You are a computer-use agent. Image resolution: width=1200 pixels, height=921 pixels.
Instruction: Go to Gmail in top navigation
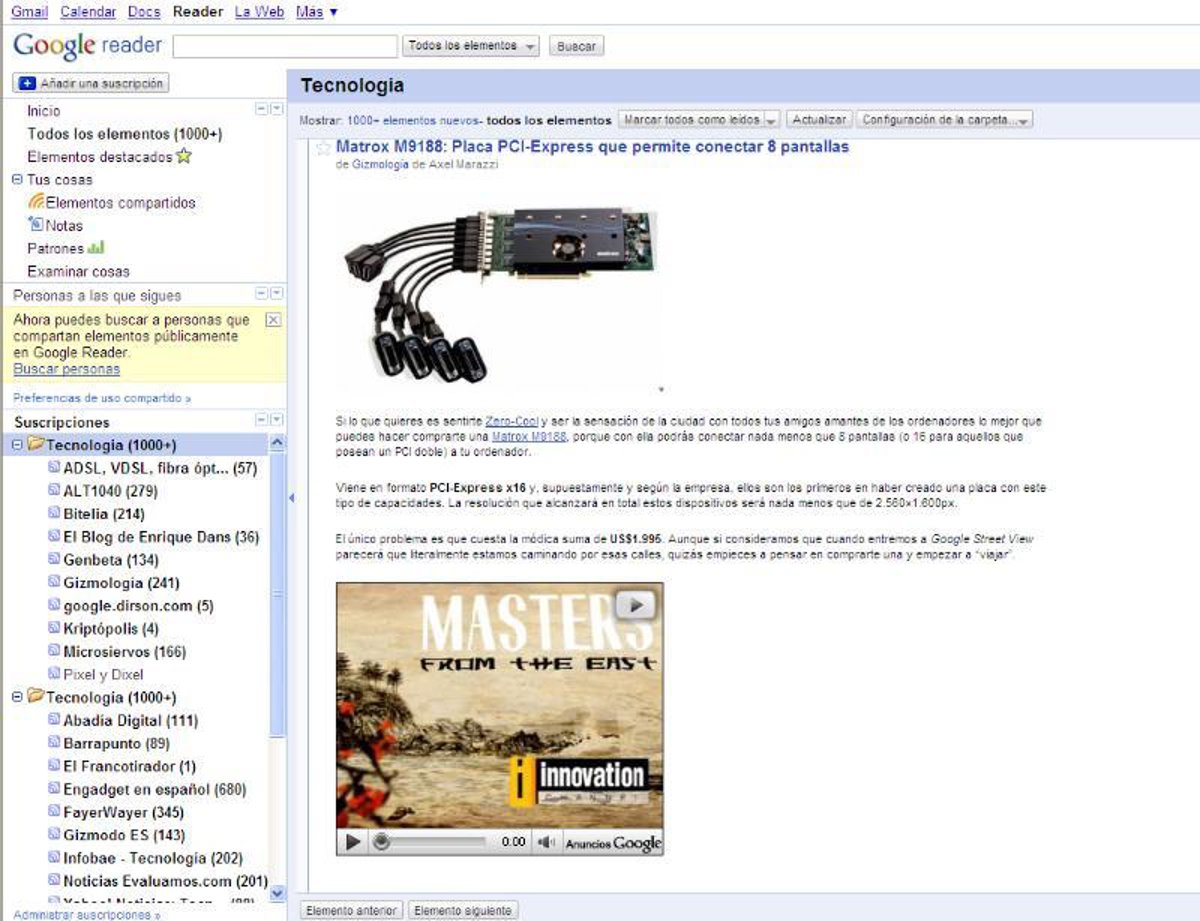(29, 12)
